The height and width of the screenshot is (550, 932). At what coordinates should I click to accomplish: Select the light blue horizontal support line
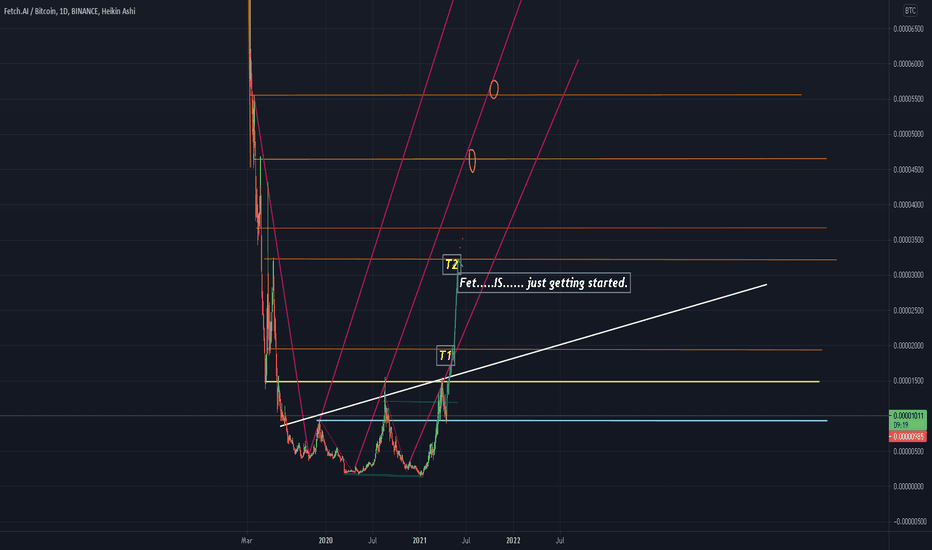pos(572,420)
